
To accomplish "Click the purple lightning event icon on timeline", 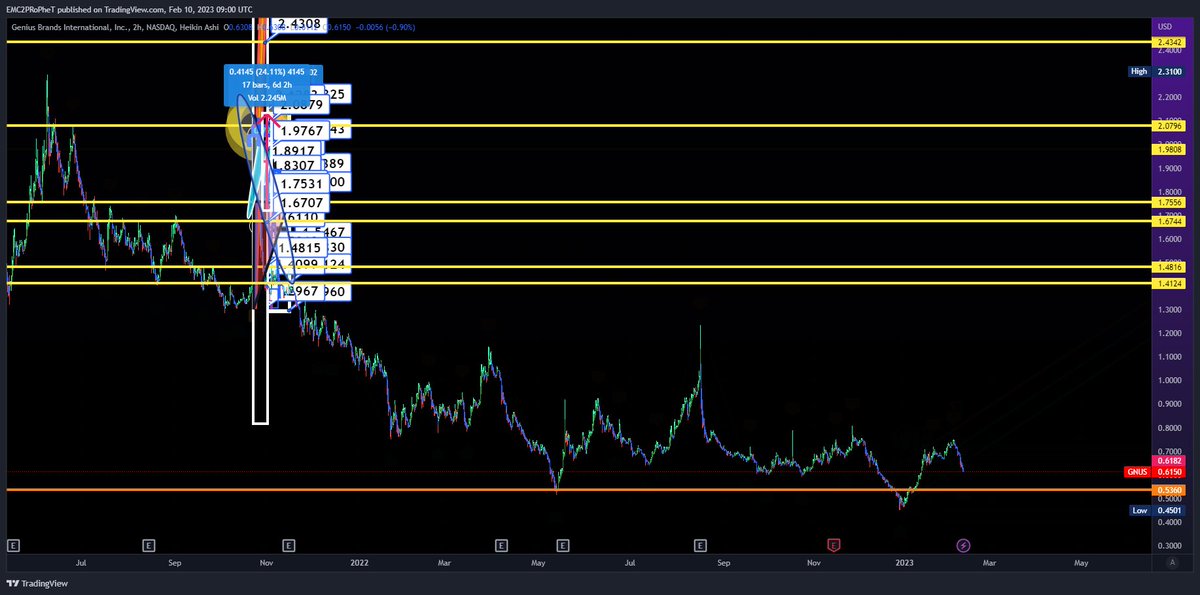I will pyautogui.click(x=962, y=546).
